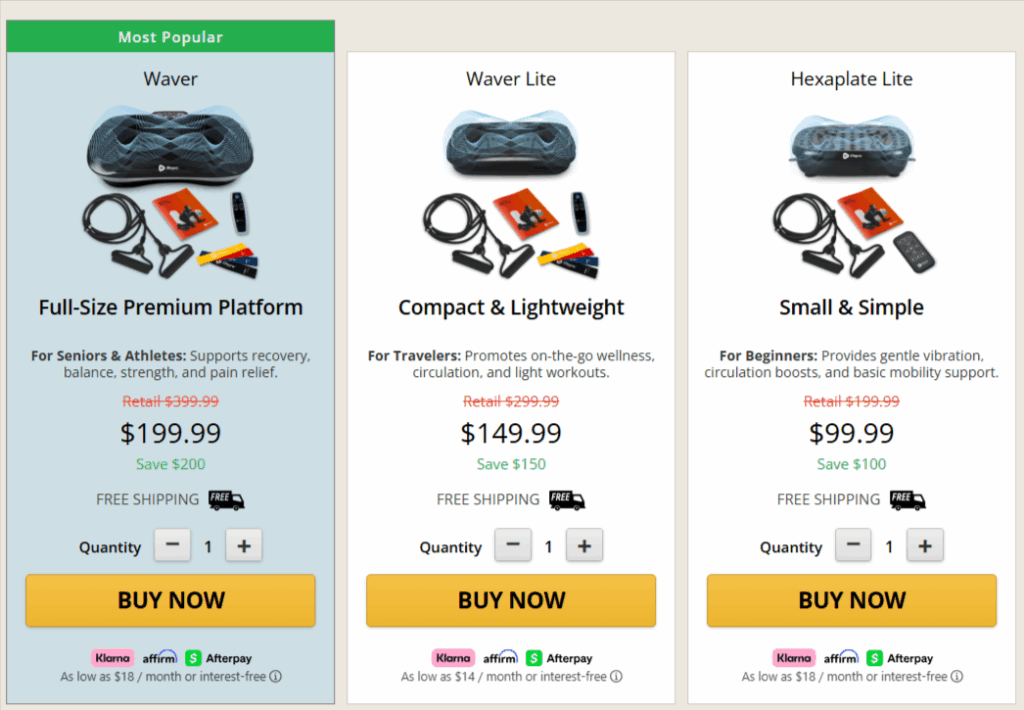
Task: Increase the Waver quantity with the plus button
Action: 243,545
